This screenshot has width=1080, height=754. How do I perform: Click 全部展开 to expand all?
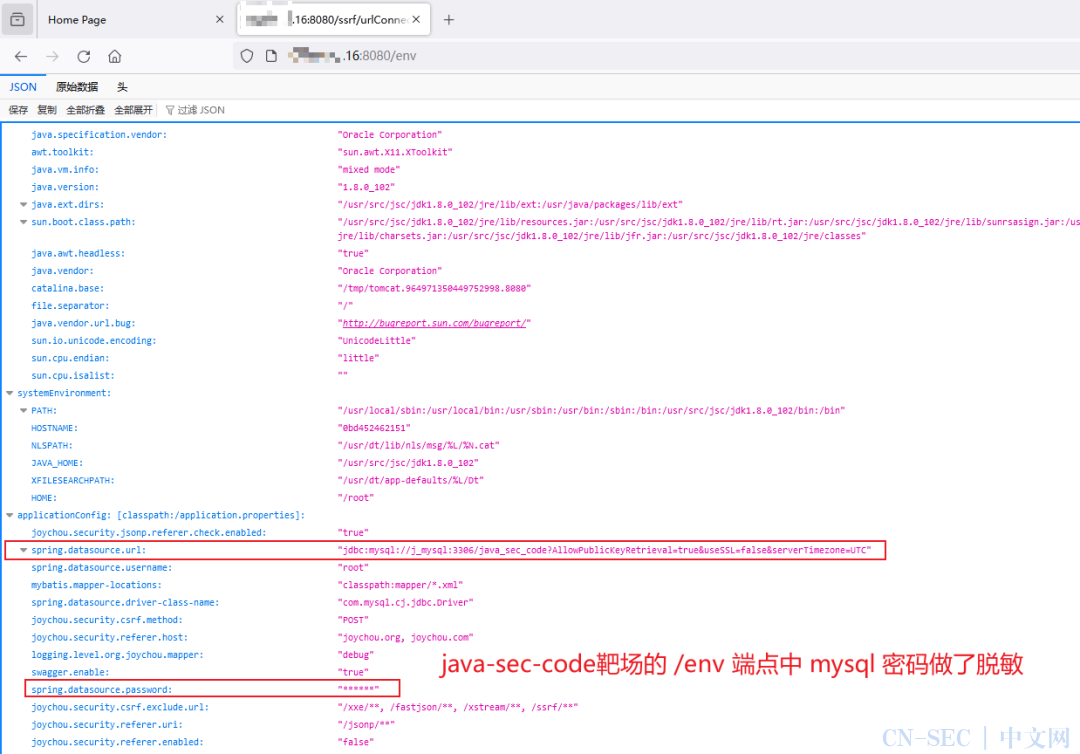click(x=133, y=110)
